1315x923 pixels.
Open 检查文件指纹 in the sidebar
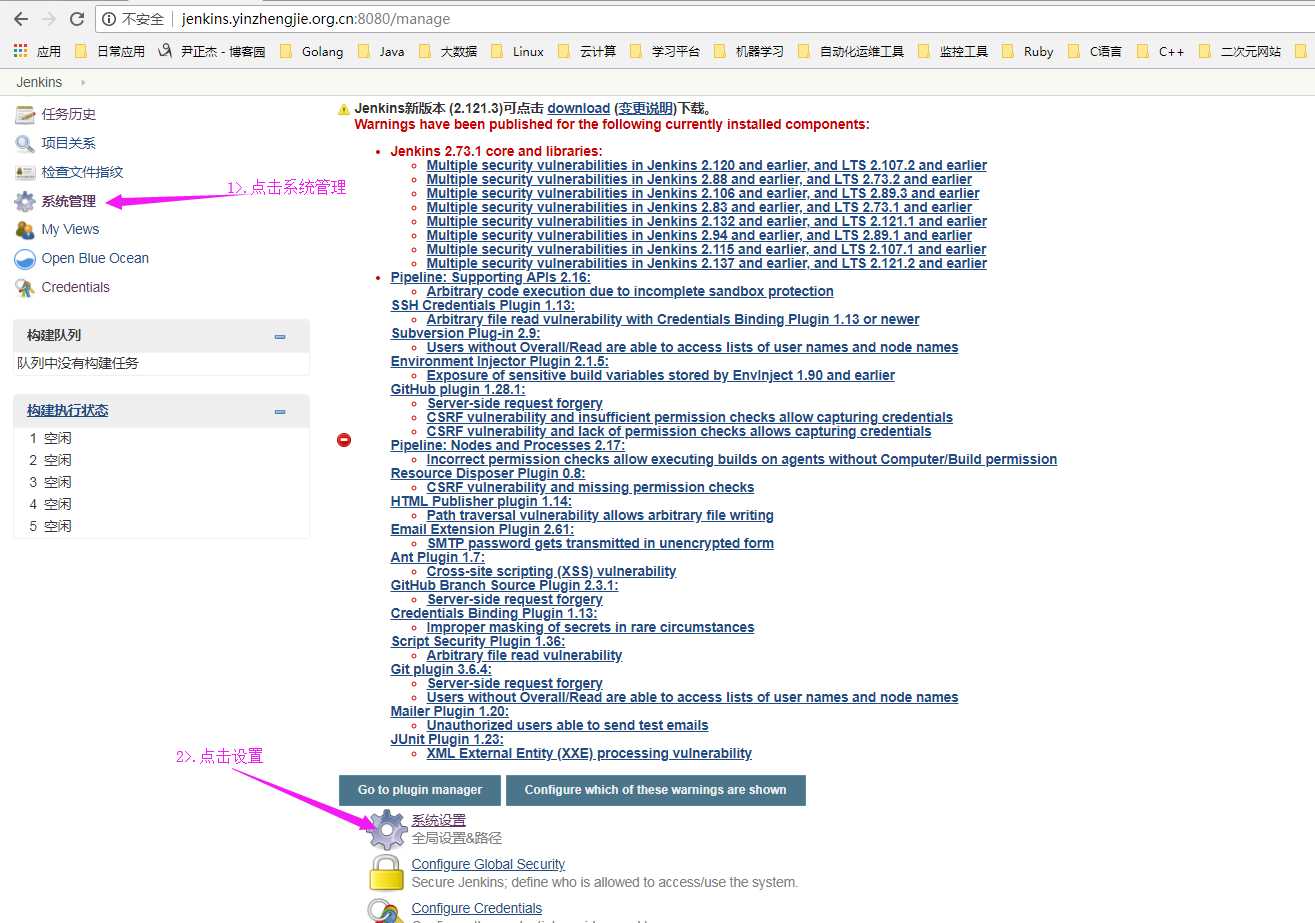pyautogui.click(x=82, y=172)
